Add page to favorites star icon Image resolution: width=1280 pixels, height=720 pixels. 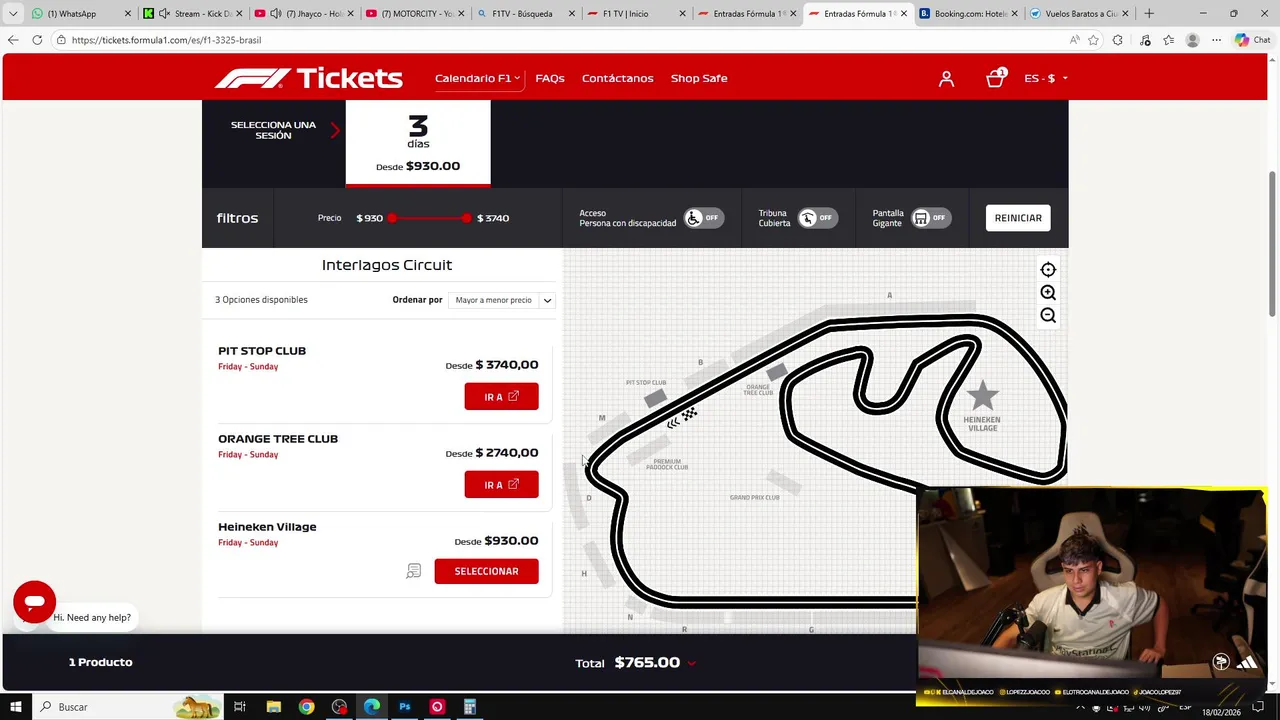coord(1093,40)
